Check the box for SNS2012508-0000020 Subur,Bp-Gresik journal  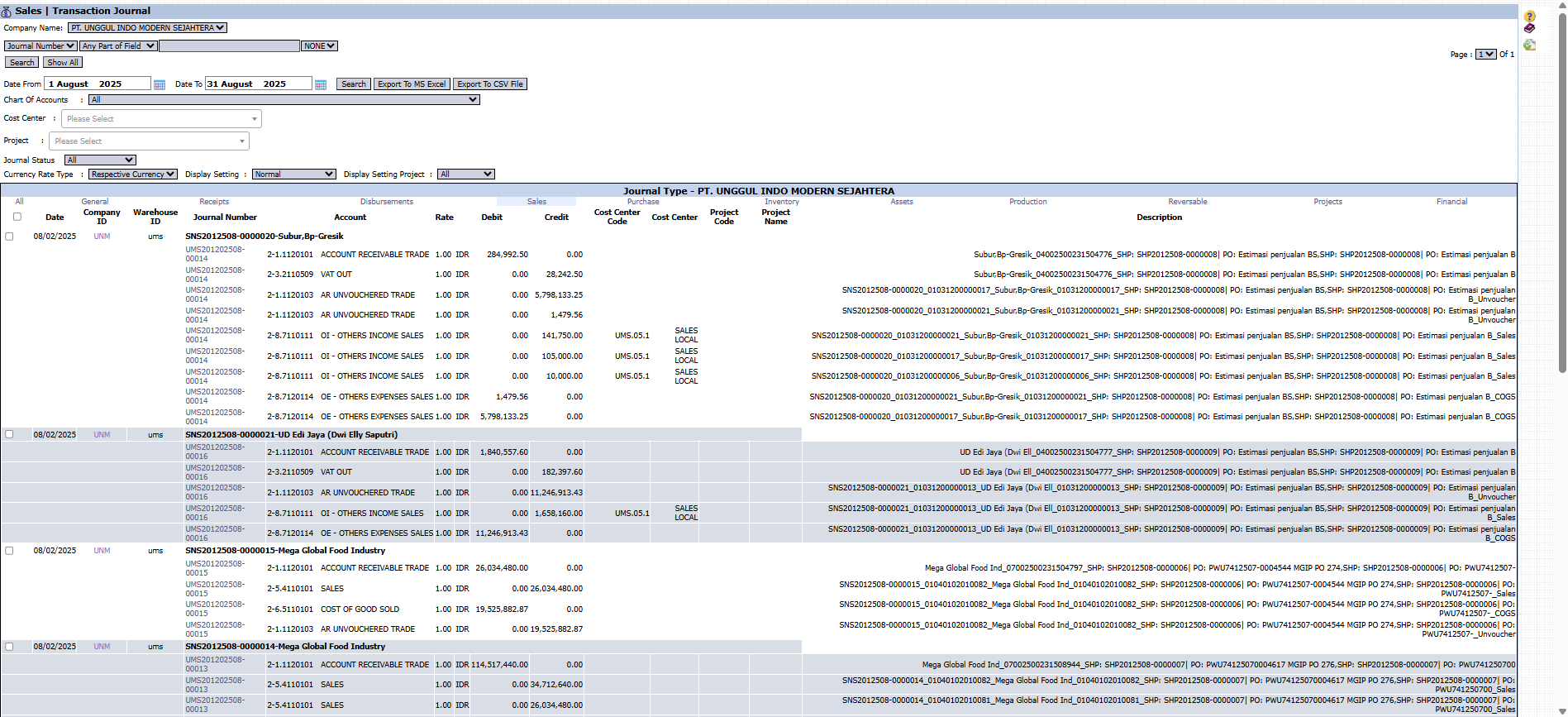click(9, 237)
